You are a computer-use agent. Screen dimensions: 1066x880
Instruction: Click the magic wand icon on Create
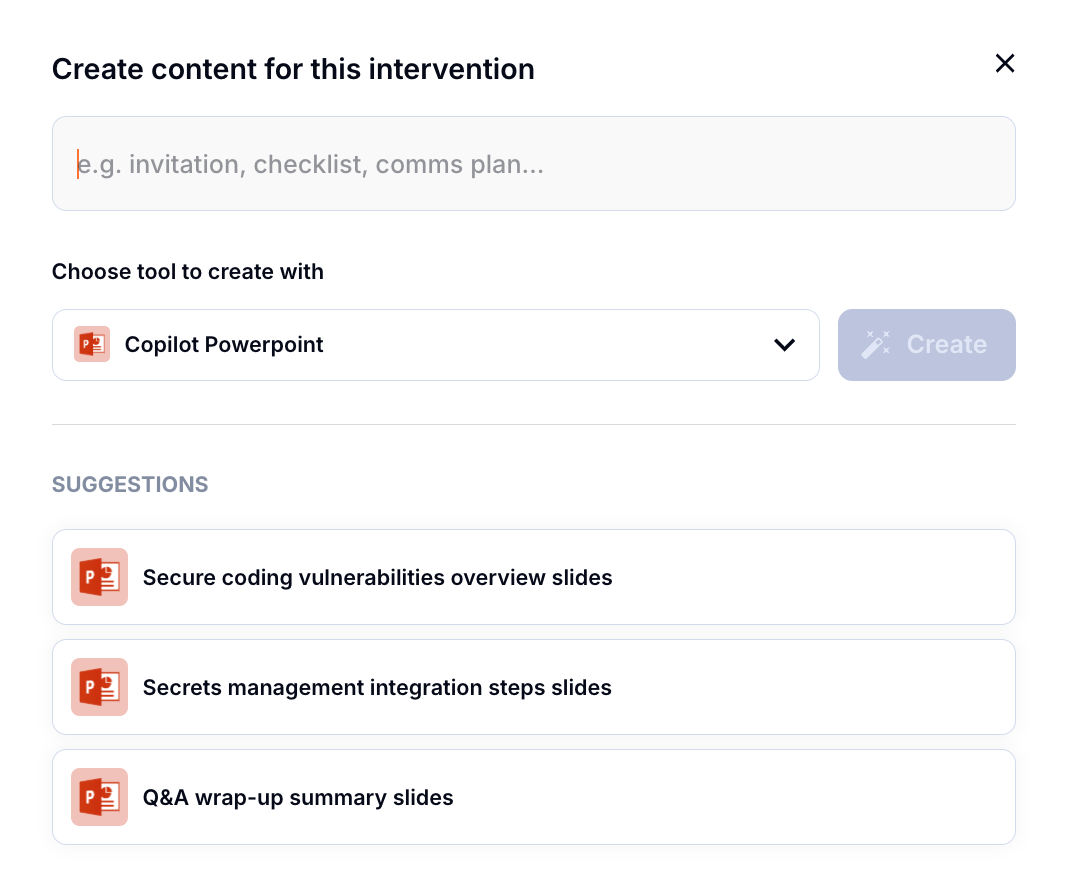pyautogui.click(x=876, y=345)
